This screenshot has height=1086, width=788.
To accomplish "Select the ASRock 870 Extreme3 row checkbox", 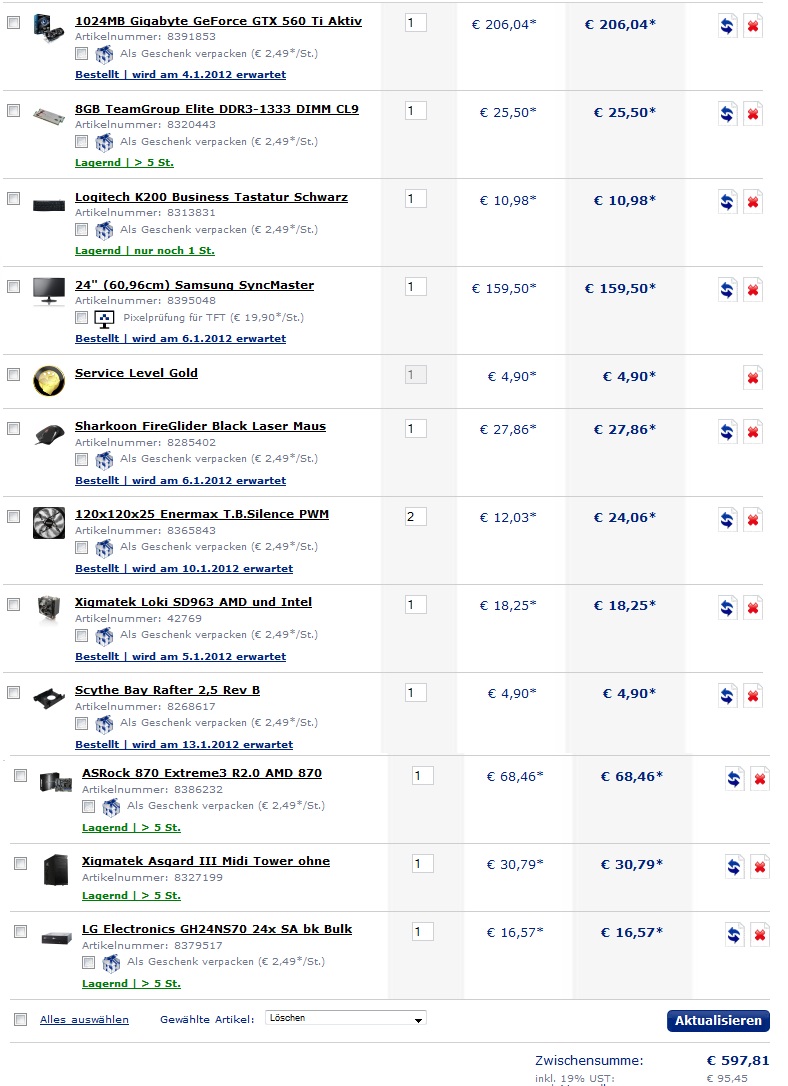I will coord(21,775).
